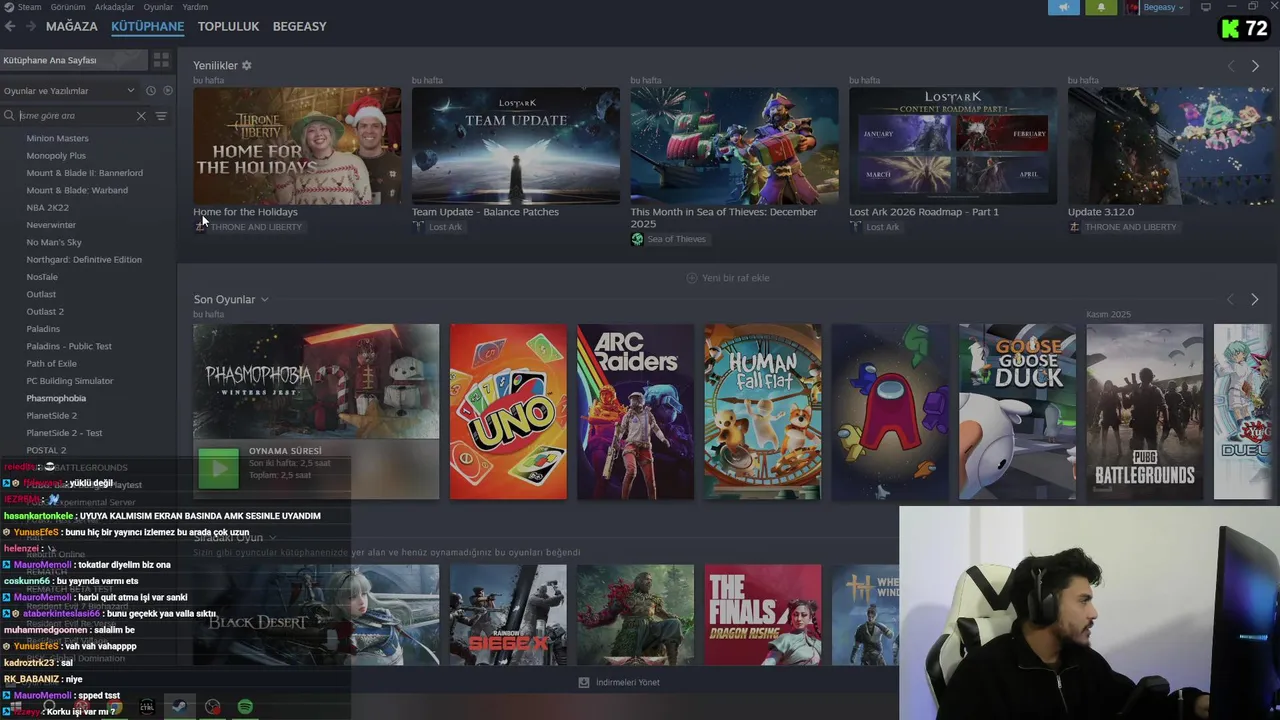Viewport: 1280px width, 720px height.
Task: Toggle the collections grid view icon
Action: coord(161,60)
